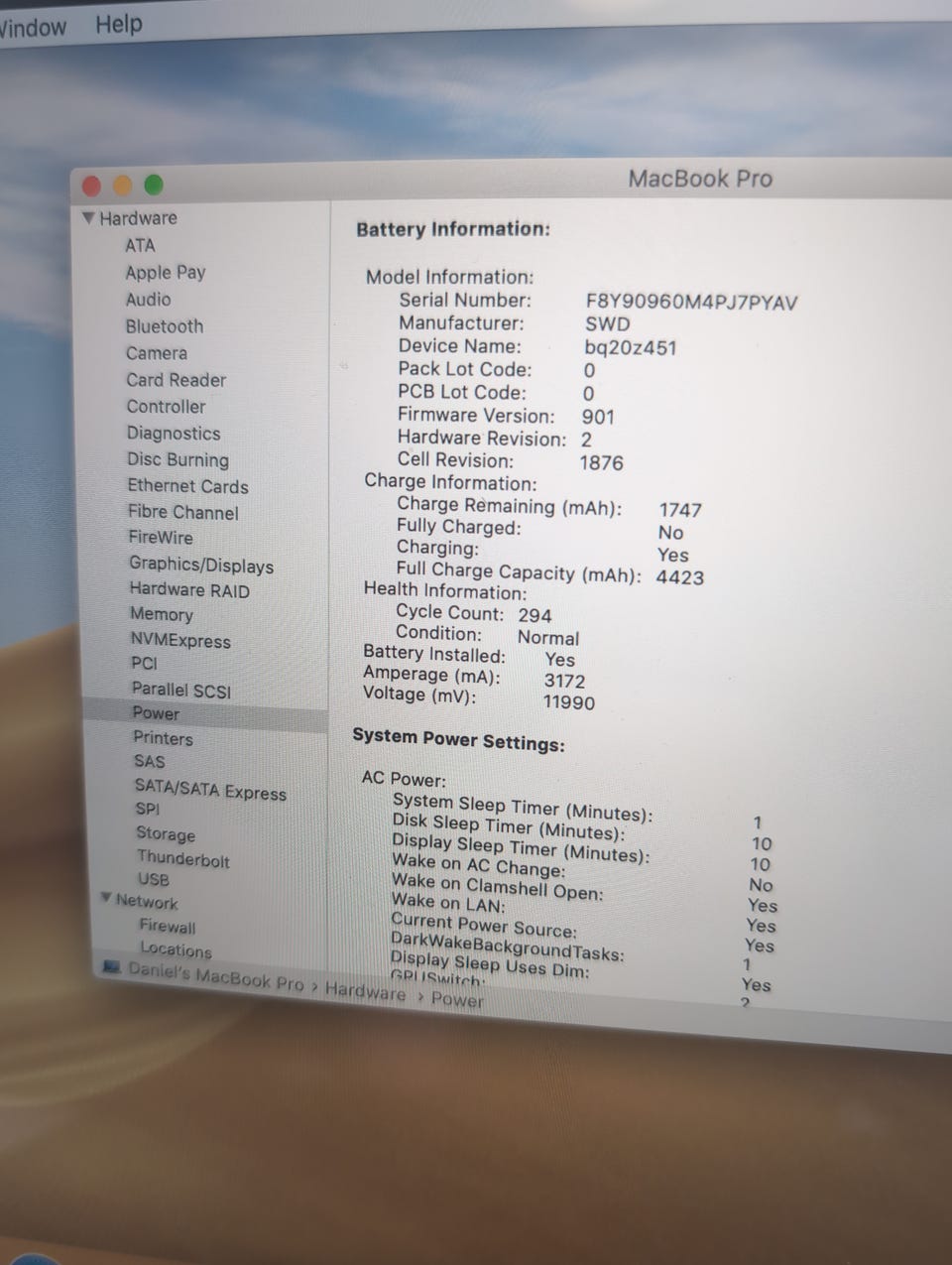The width and height of the screenshot is (952, 1265).
Task: Select Diagnostics in the sidebar
Action: click(174, 433)
